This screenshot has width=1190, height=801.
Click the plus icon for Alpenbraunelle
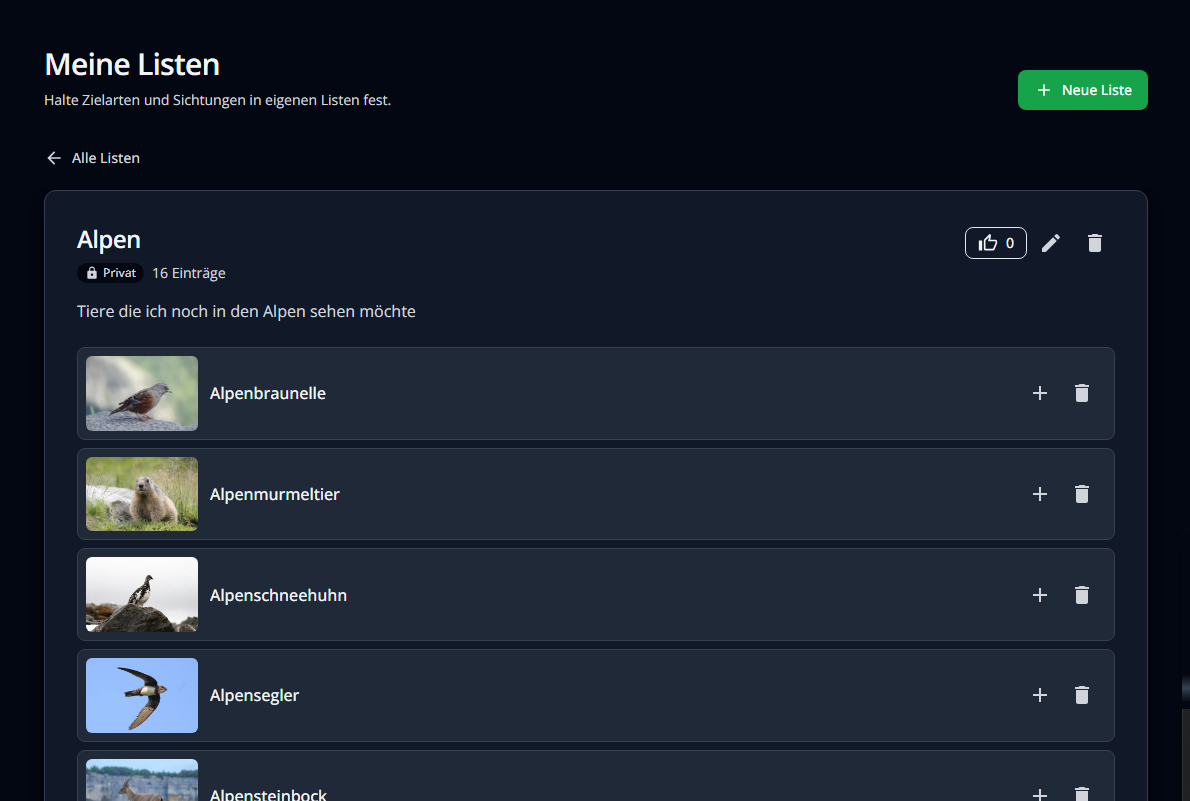click(x=1040, y=393)
